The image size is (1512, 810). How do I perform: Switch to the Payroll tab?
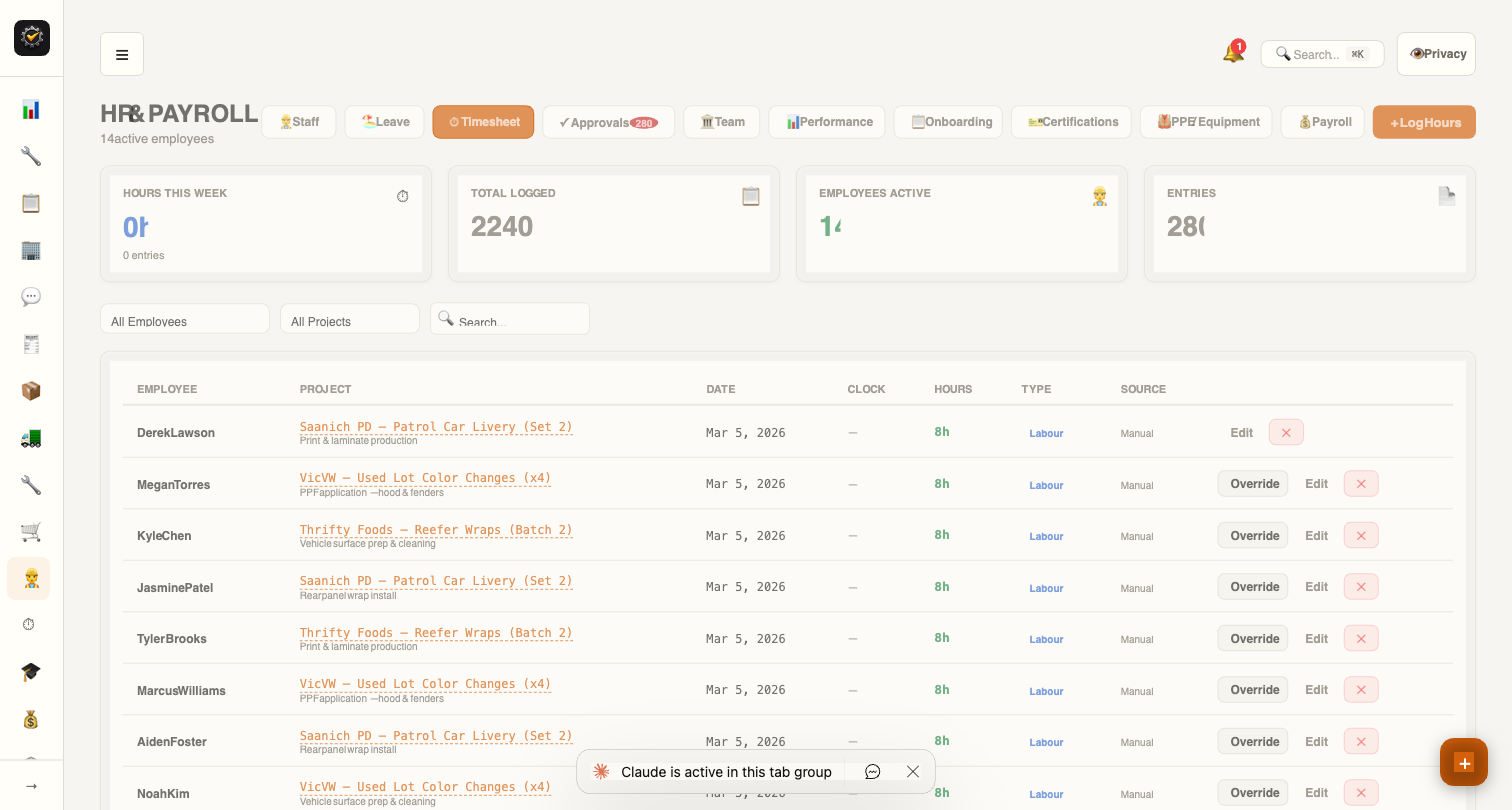tap(1322, 121)
